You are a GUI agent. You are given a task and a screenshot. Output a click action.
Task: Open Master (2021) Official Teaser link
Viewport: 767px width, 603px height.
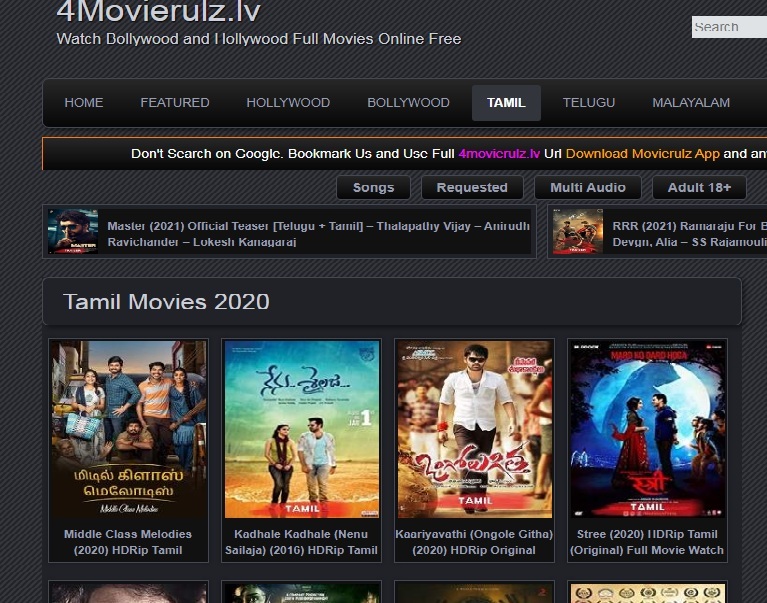click(318, 234)
